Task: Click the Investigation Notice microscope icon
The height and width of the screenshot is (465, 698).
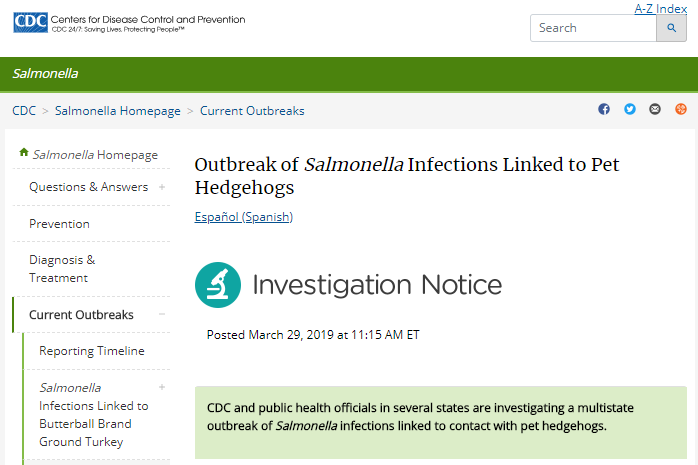Action: pos(218,285)
